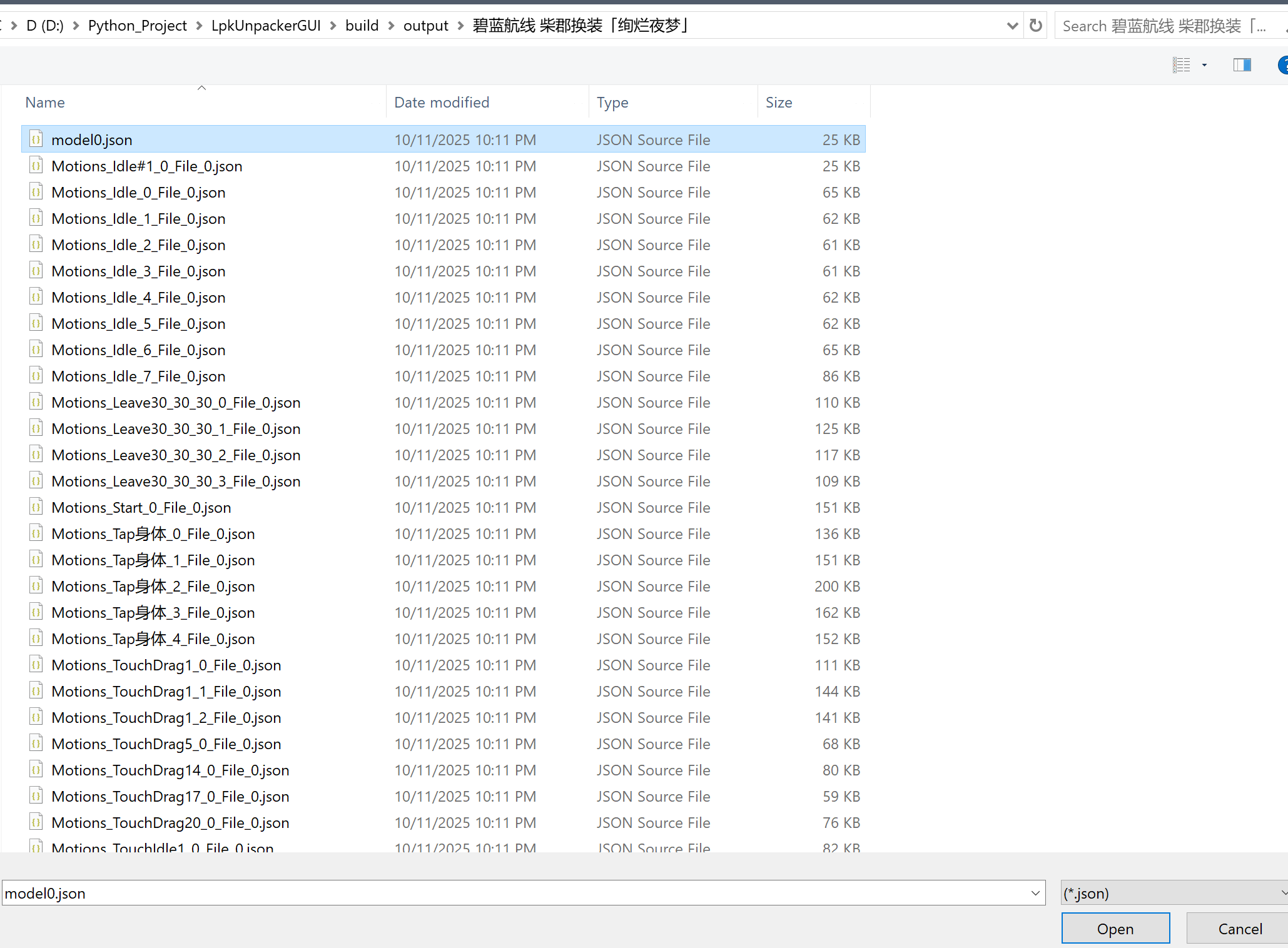Click the Motions_Start_0_File_0.json file icon
This screenshot has width=1288, height=948.
point(36,507)
